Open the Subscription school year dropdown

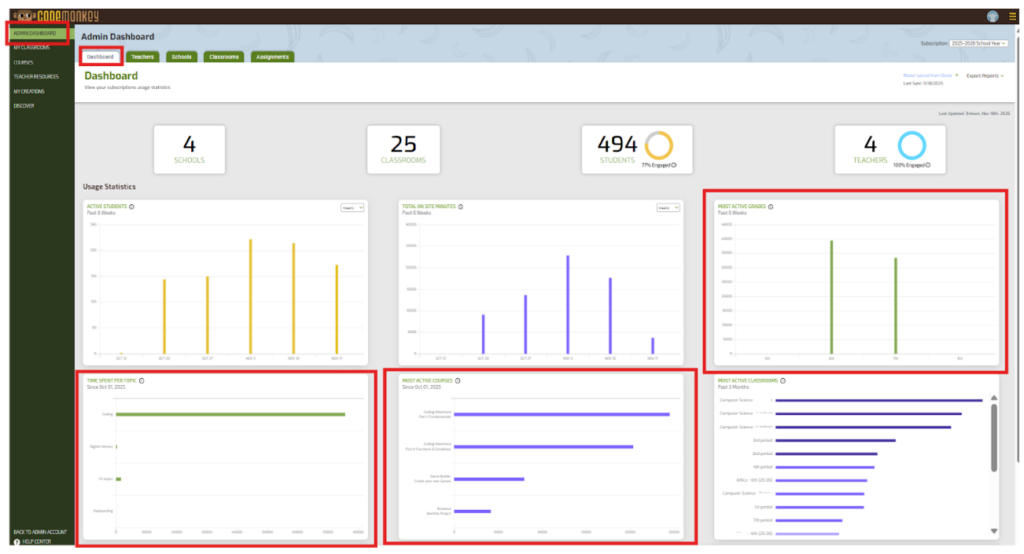[977, 43]
